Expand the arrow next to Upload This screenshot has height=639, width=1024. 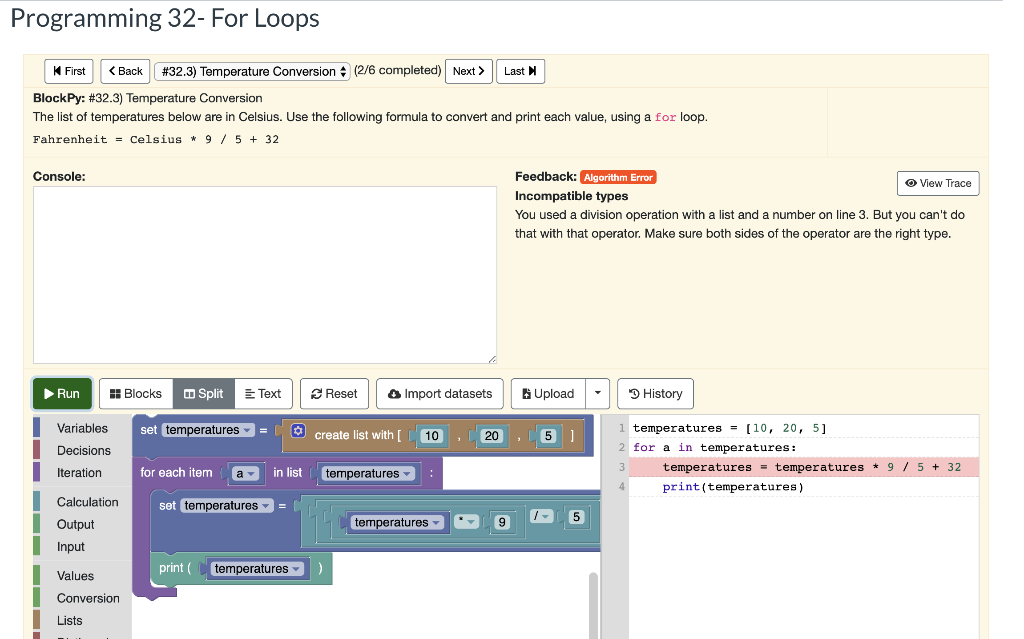tap(597, 393)
